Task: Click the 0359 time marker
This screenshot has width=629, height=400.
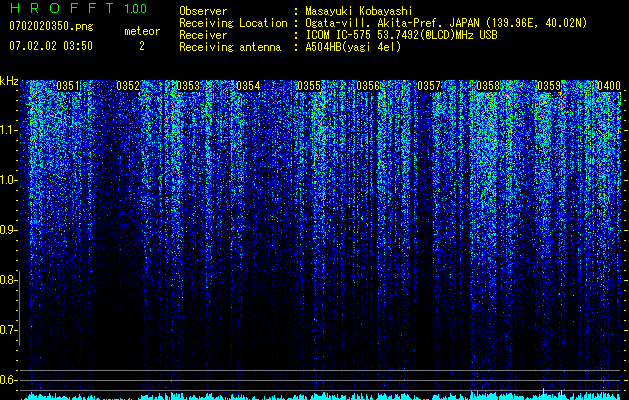Action: (549, 86)
